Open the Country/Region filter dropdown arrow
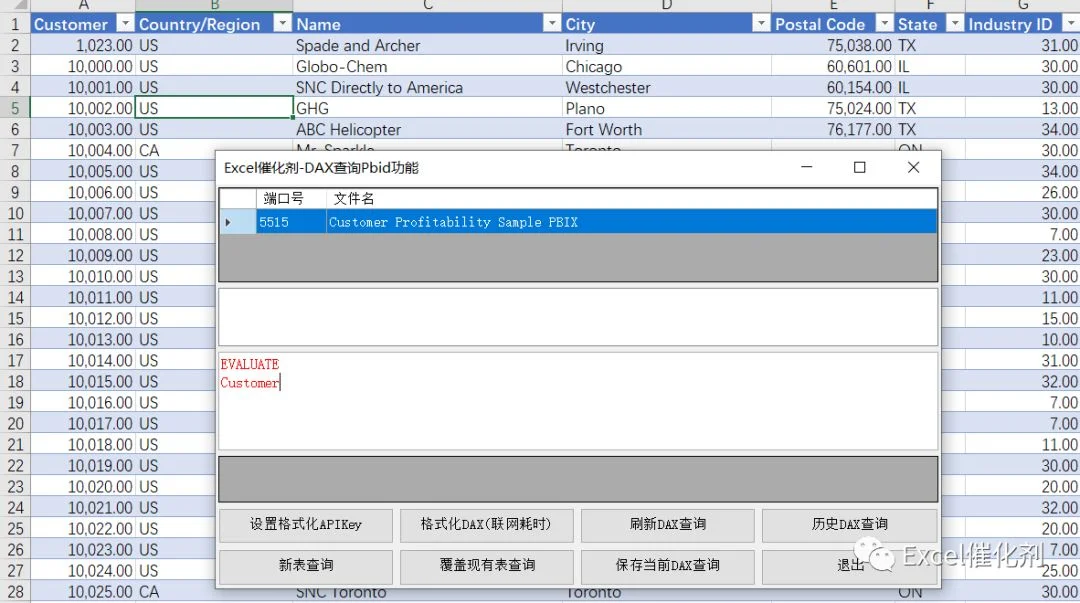 pos(282,24)
